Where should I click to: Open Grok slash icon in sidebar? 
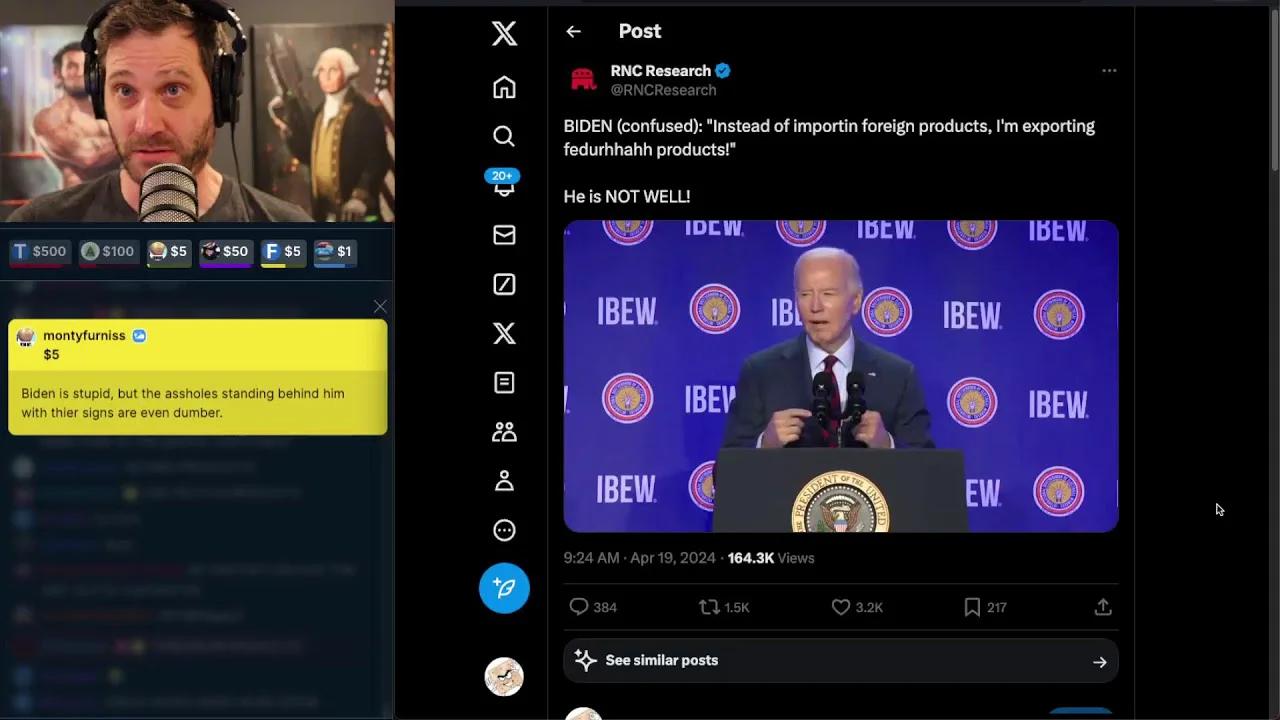[x=504, y=284]
